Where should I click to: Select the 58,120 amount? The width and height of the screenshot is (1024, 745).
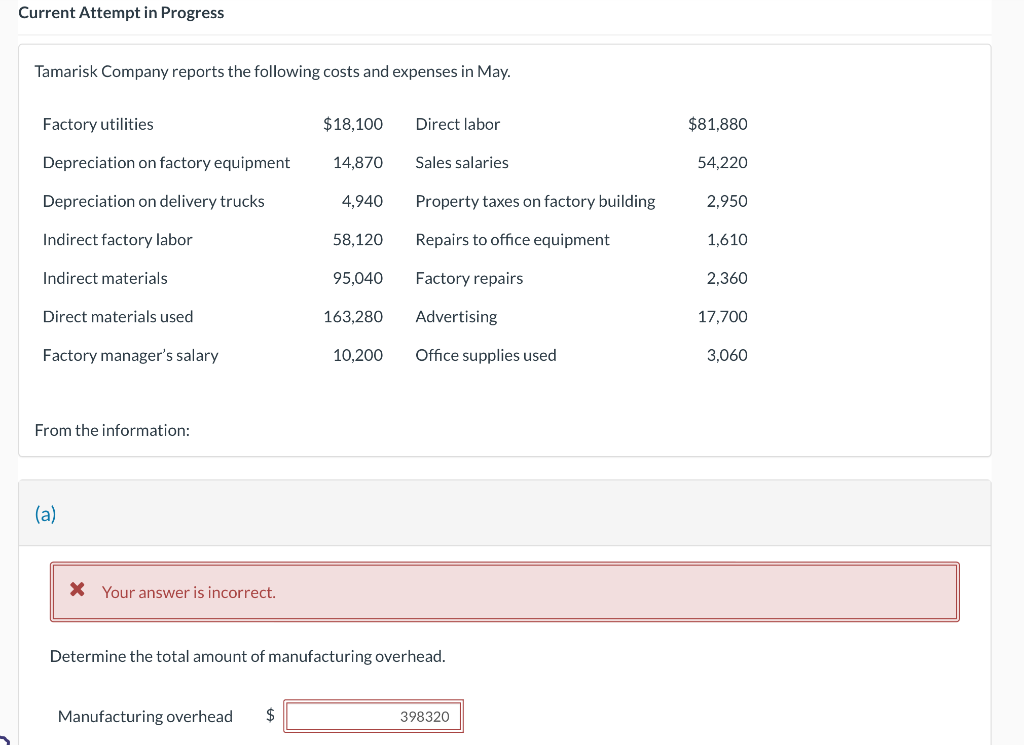click(358, 240)
